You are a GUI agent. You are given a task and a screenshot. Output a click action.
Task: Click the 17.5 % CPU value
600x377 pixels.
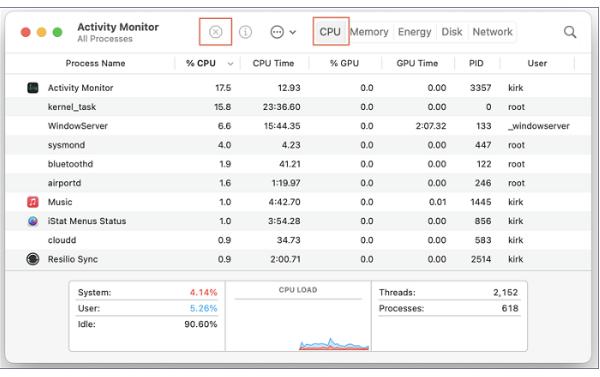tap(223, 88)
